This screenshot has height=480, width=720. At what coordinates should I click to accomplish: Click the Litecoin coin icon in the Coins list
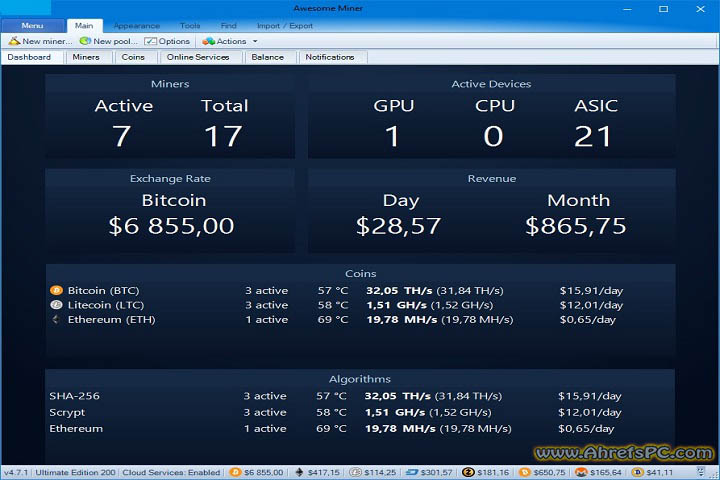56,305
